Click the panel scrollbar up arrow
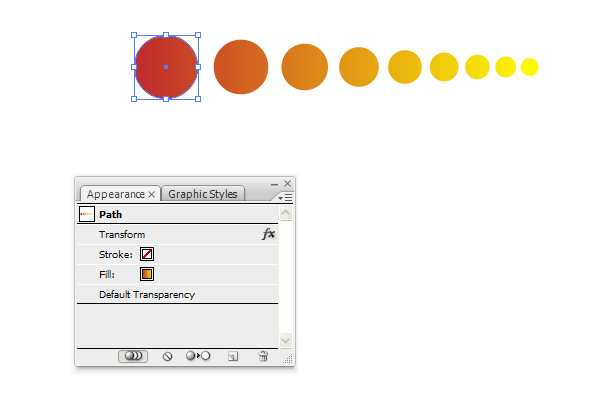 tap(286, 213)
